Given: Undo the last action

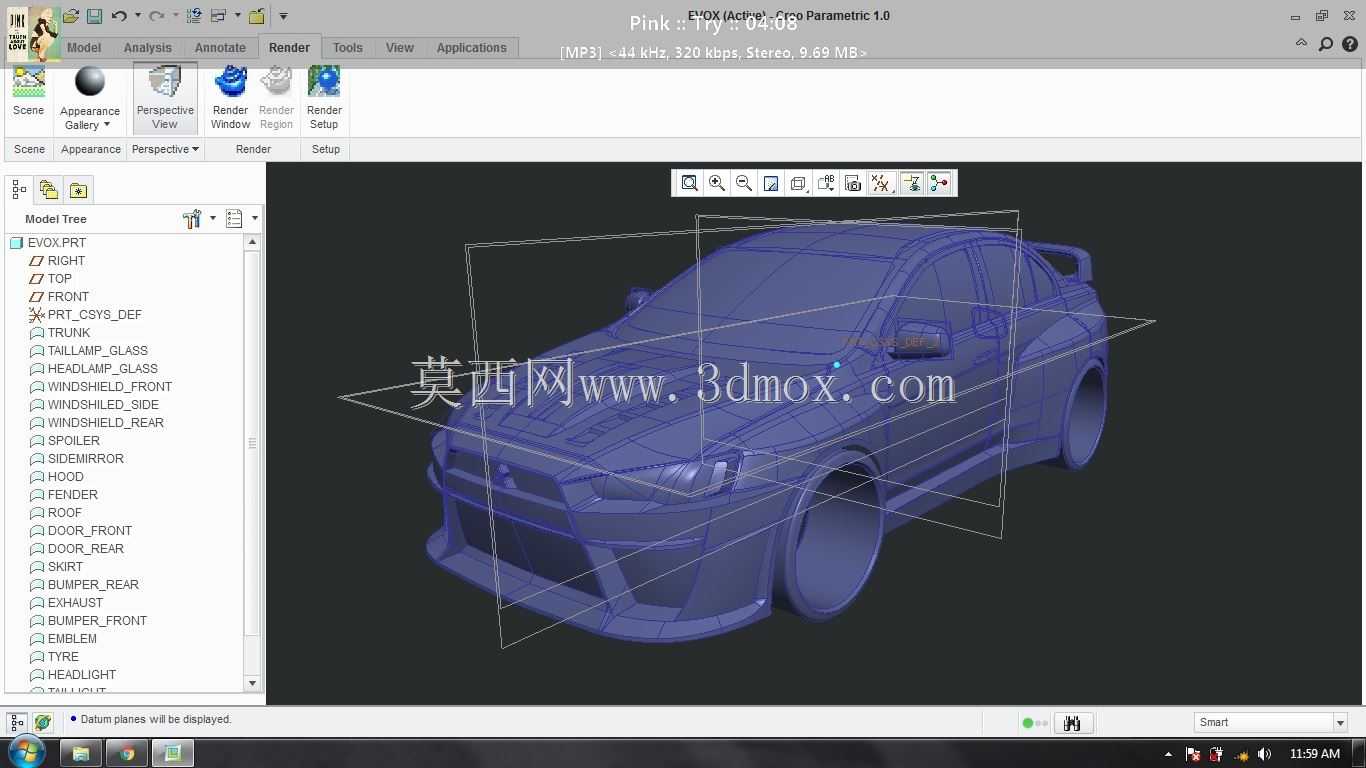Looking at the screenshot, I should coord(119,16).
